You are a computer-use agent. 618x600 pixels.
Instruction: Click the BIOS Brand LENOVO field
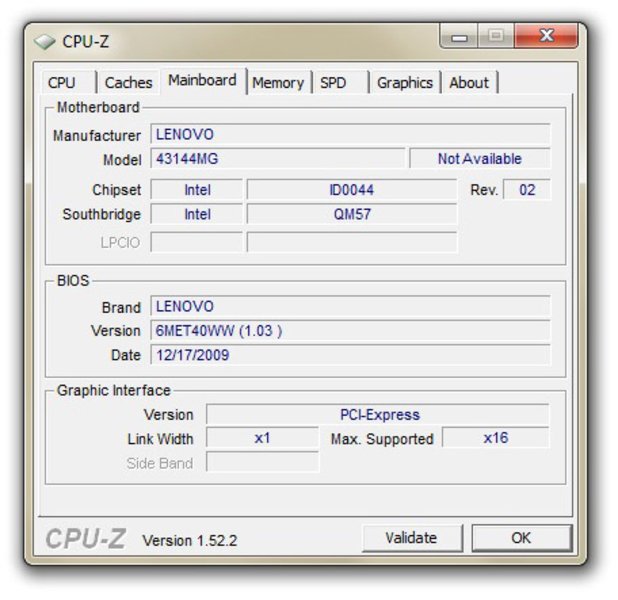350,306
